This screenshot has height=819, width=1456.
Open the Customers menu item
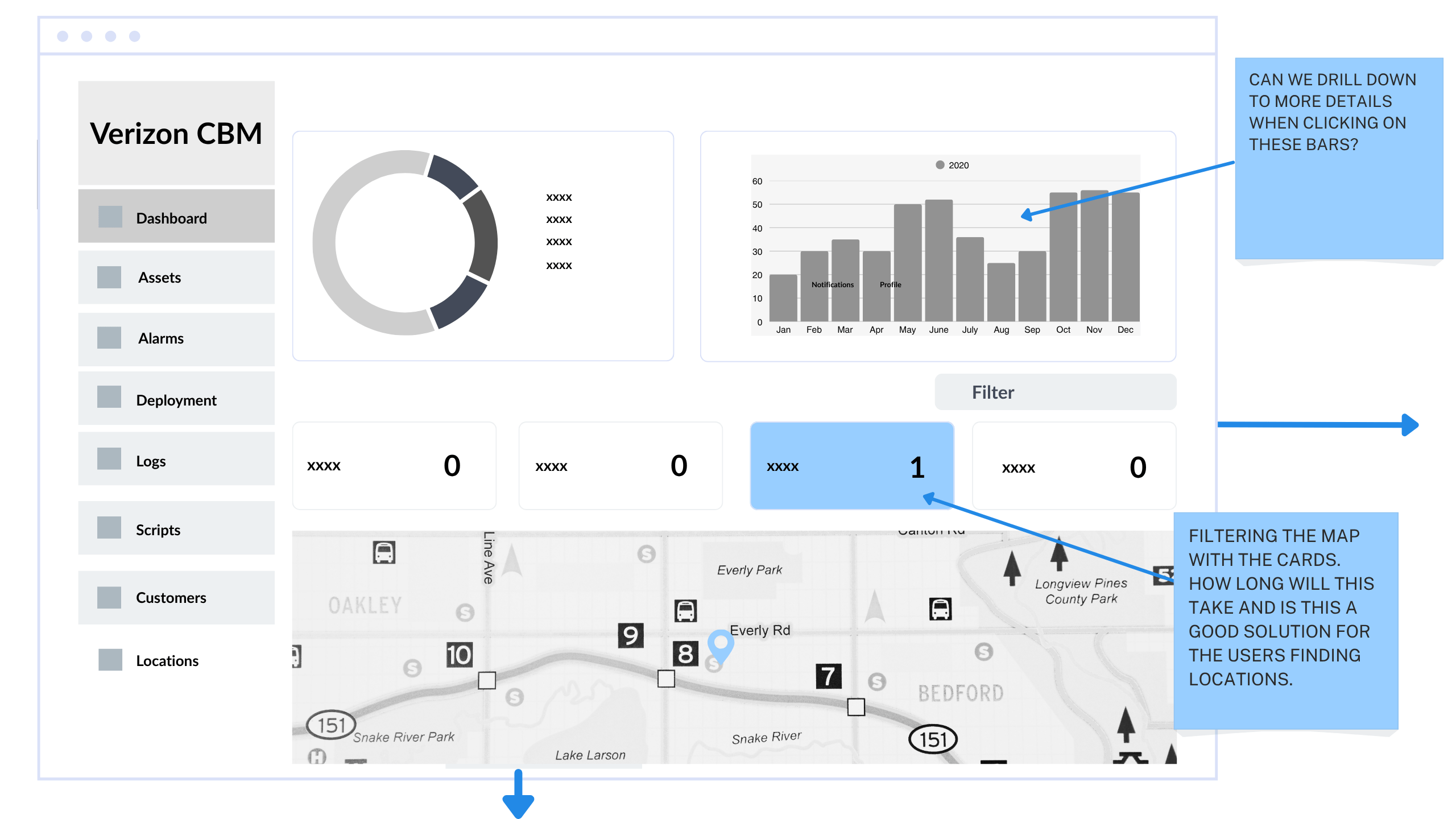[x=171, y=598]
